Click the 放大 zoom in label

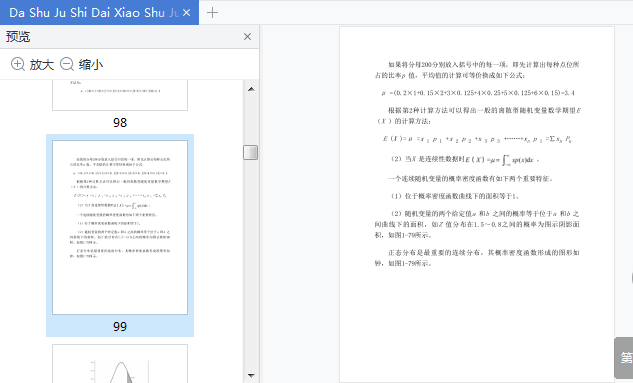42,65
